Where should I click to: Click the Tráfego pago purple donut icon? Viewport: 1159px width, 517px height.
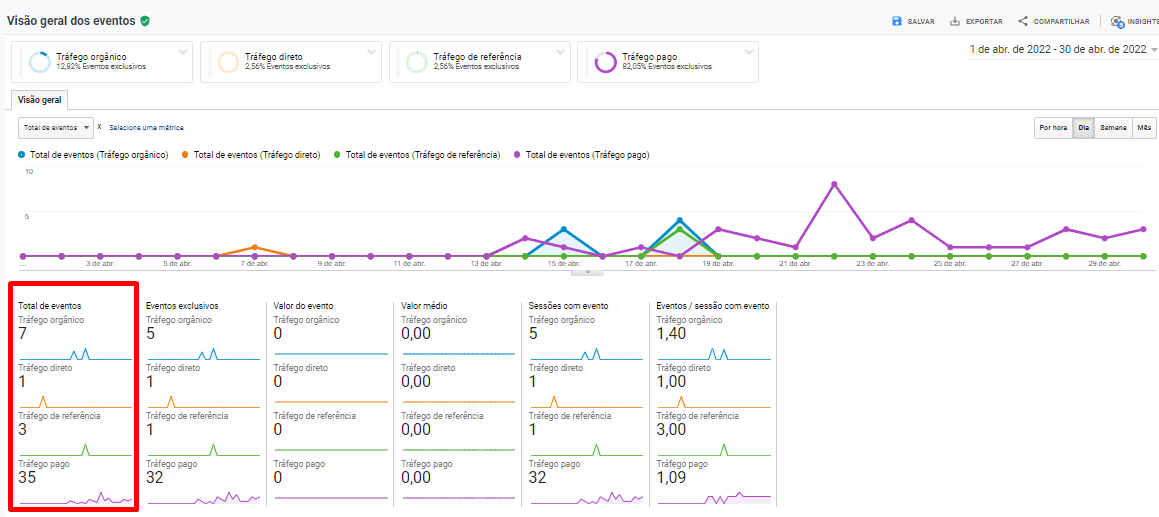pos(605,62)
